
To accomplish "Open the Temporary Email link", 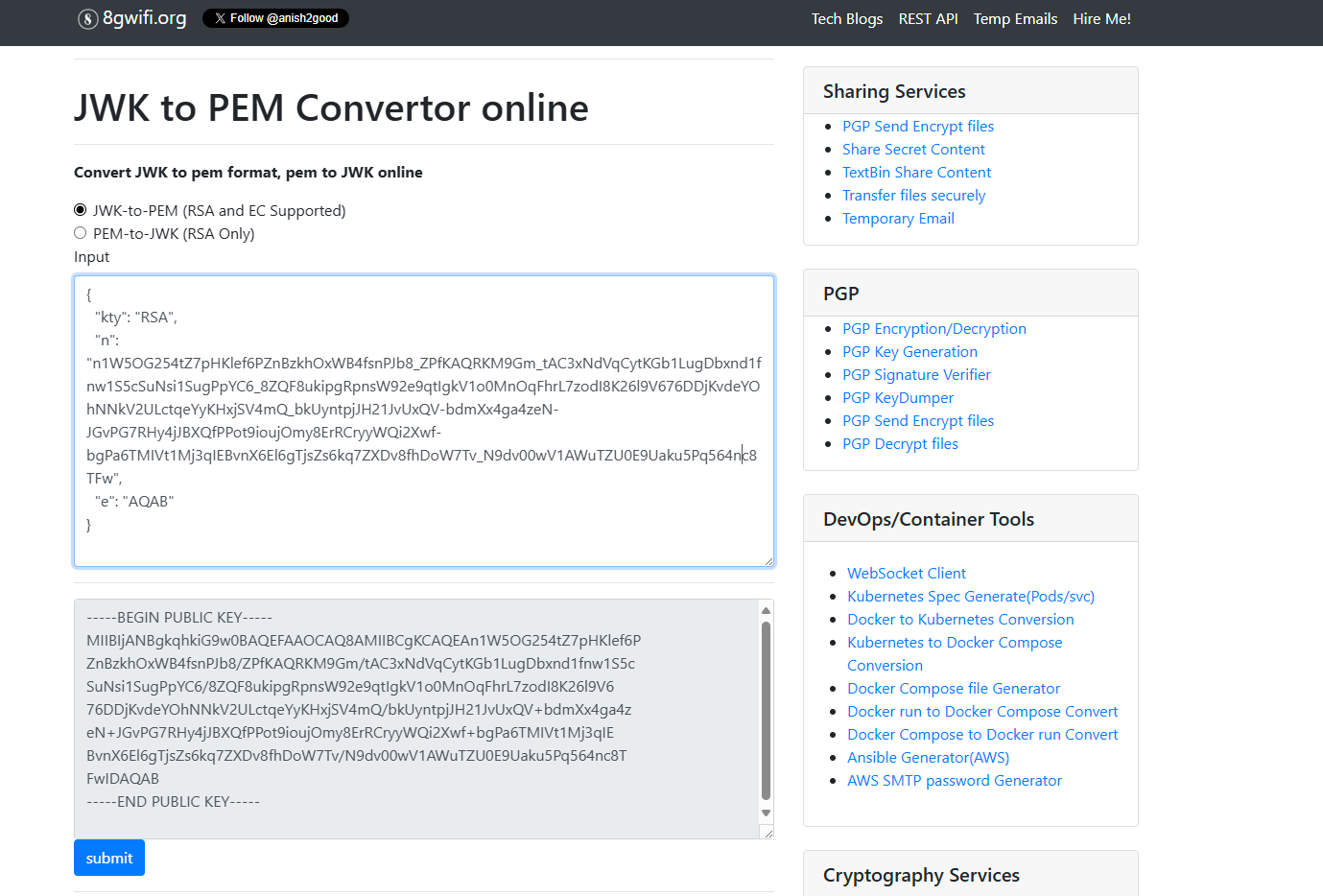I will 898,219.
